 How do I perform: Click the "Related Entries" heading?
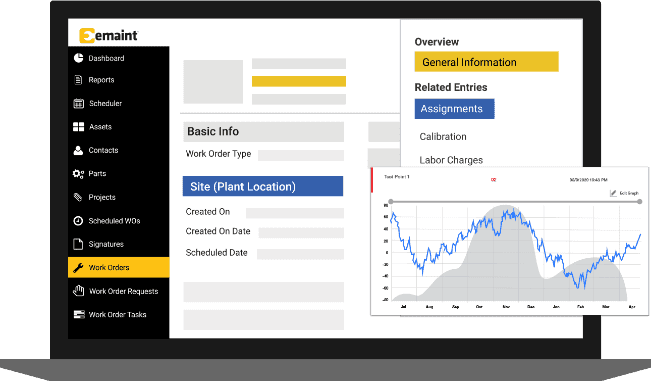click(451, 87)
